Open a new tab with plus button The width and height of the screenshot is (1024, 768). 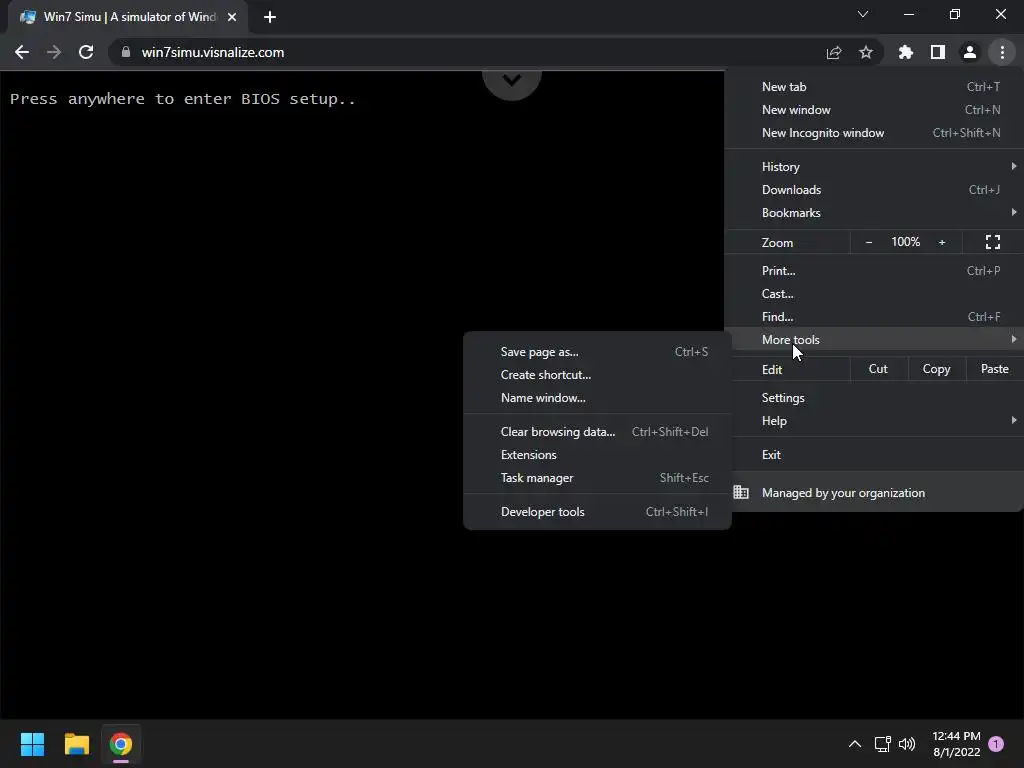pos(270,17)
